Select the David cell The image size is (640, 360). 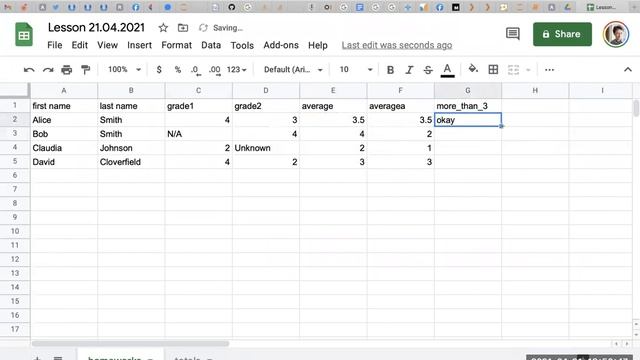click(64, 162)
